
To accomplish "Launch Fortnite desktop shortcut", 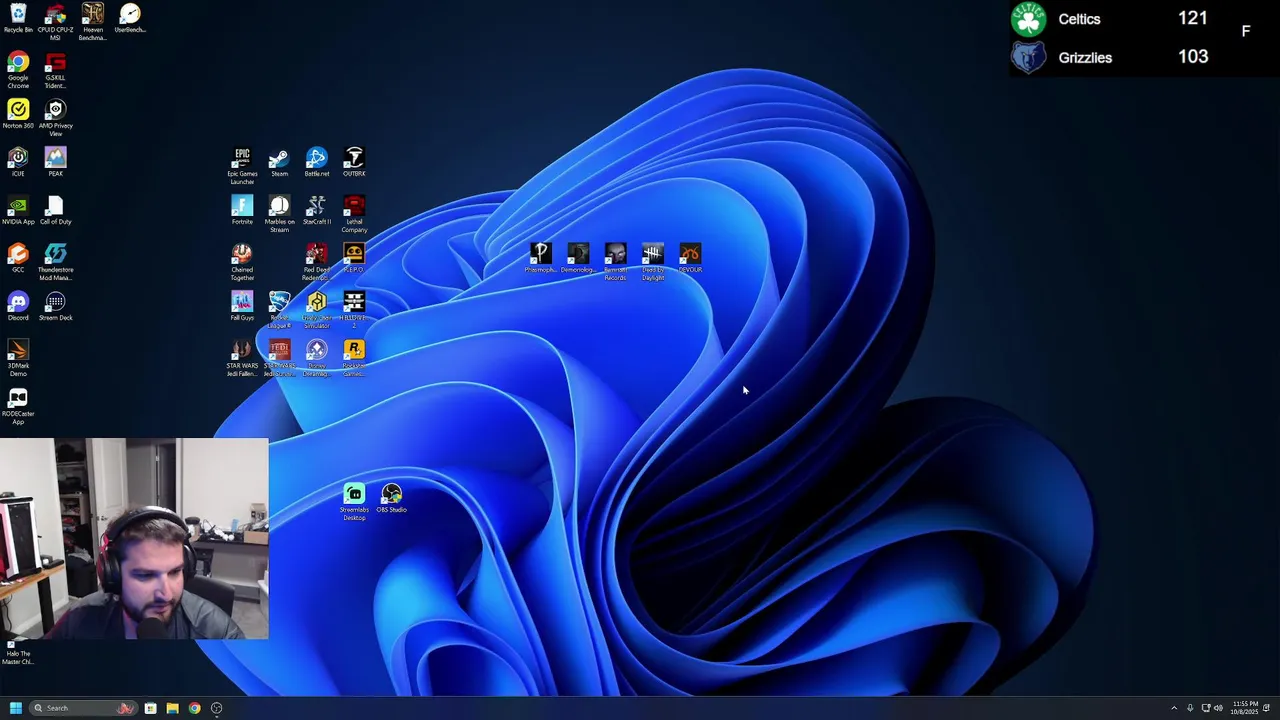I will [x=242, y=210].
